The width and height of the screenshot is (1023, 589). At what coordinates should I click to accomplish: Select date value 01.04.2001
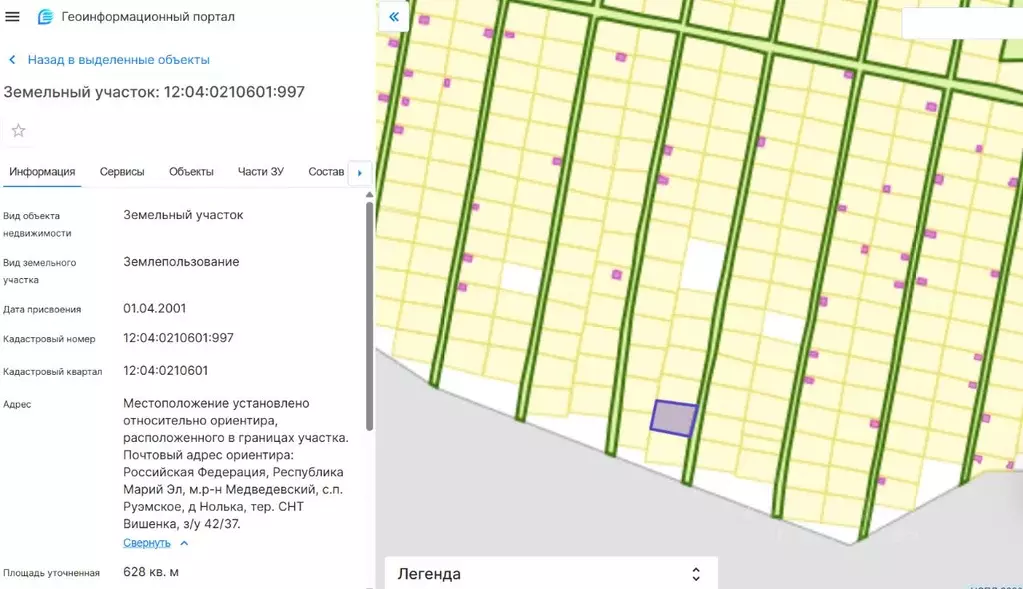click(x=155, y=308)
